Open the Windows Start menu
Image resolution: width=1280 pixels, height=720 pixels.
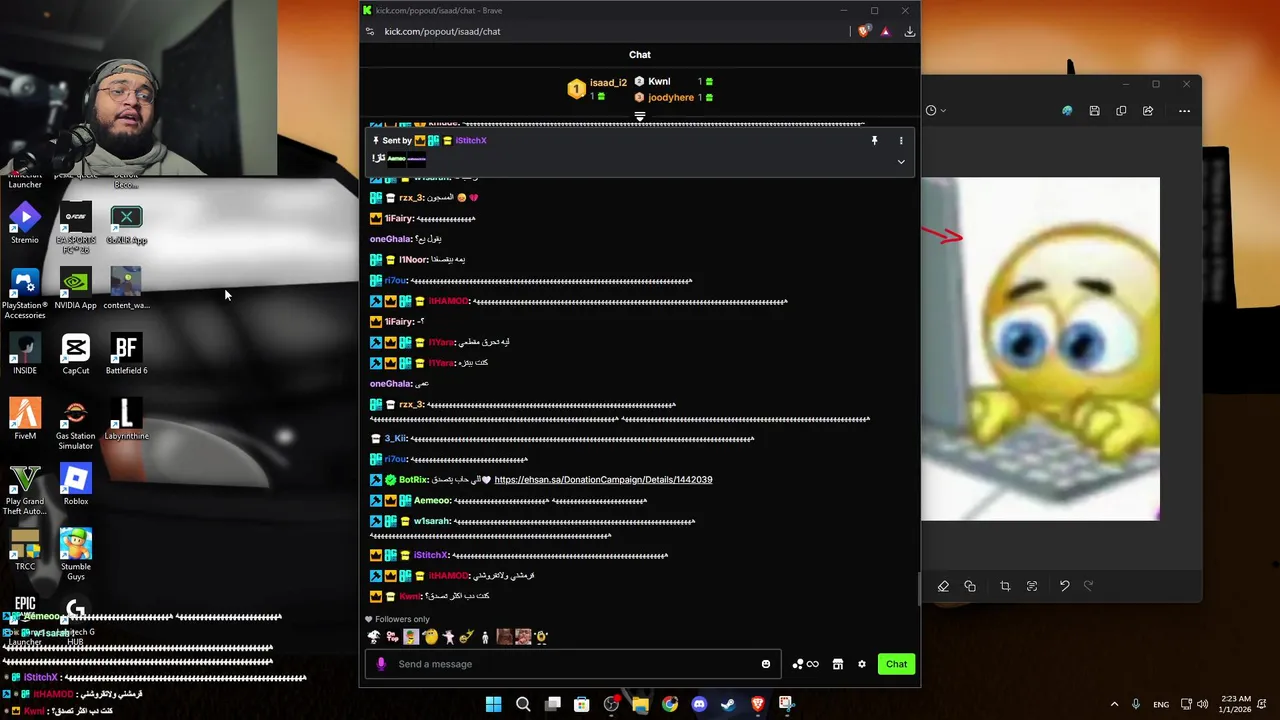(493, 704)
